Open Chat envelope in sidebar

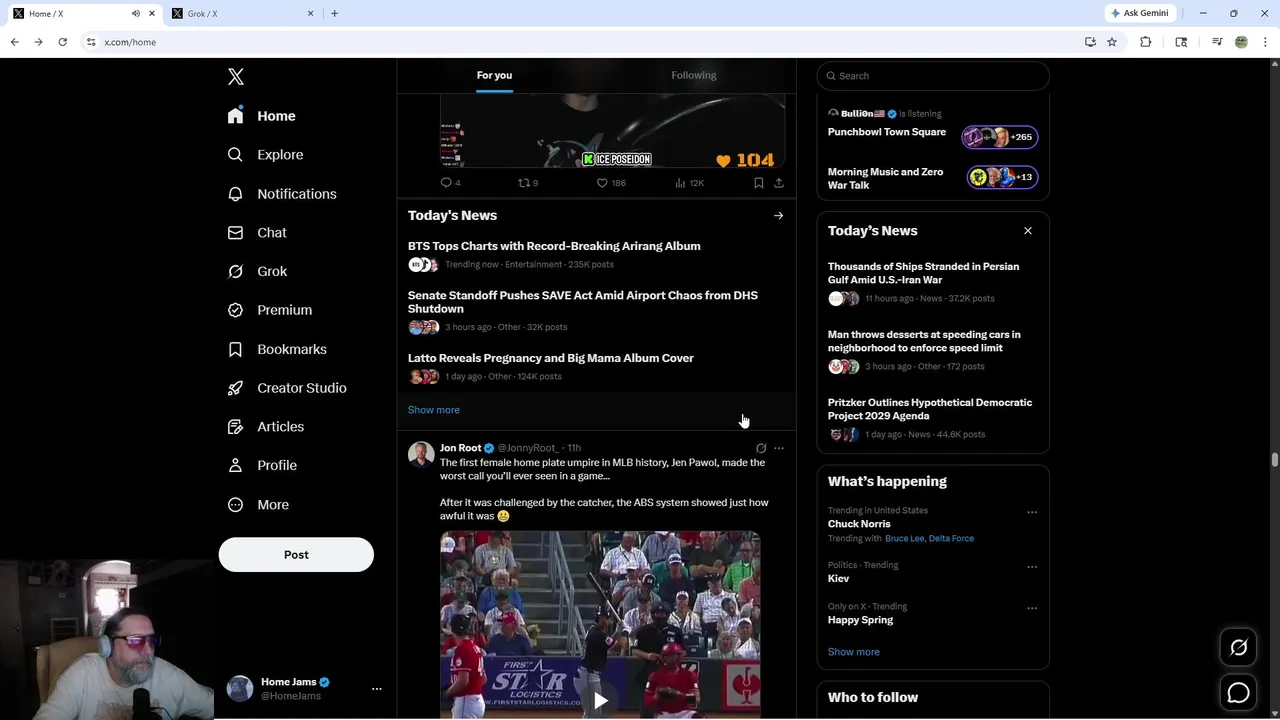click(x=235, y=232)
